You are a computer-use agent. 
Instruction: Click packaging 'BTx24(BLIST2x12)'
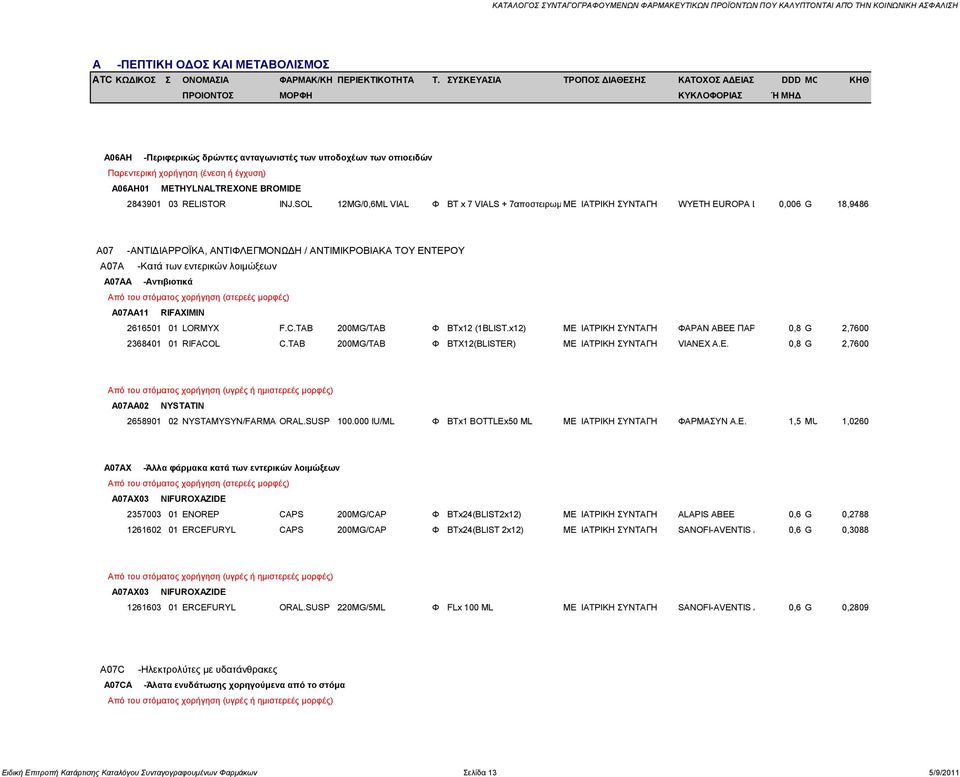point(484,514)
